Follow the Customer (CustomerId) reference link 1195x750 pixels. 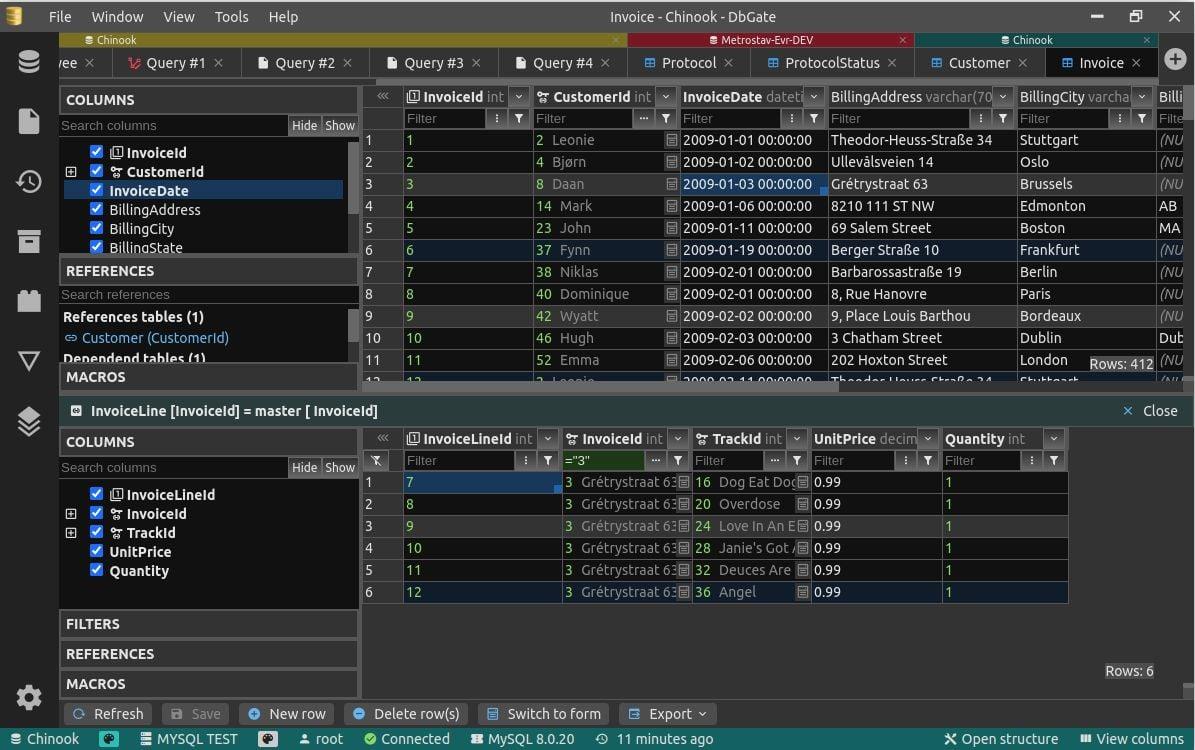point(154,338)
